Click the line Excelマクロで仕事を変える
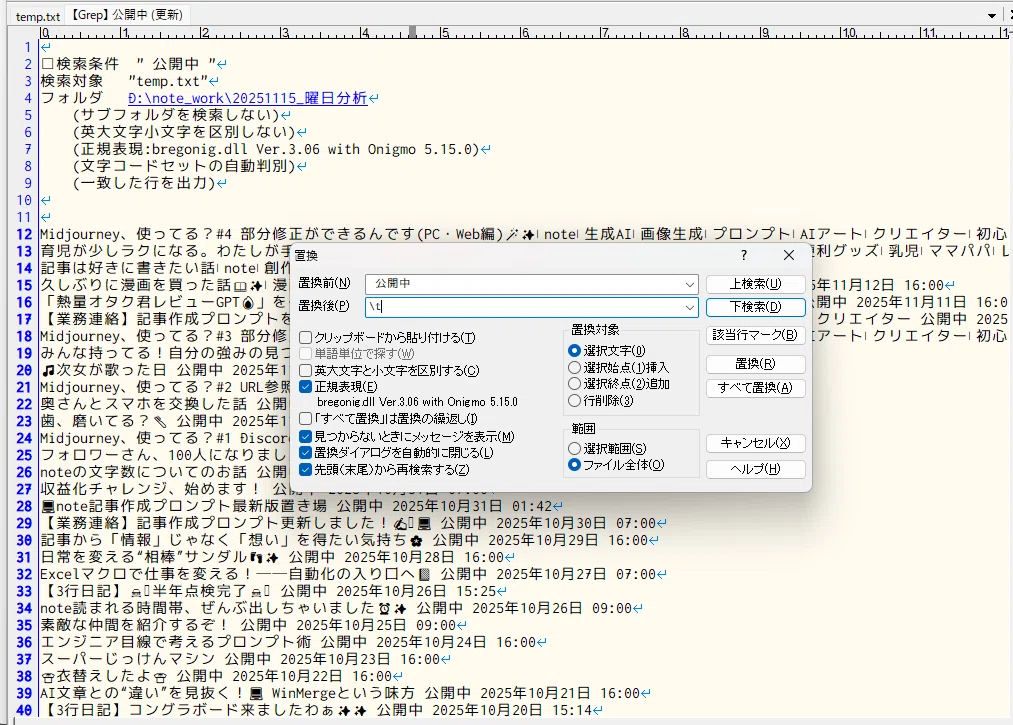This screenshot has width=1013, height=725. coord(353,574)
